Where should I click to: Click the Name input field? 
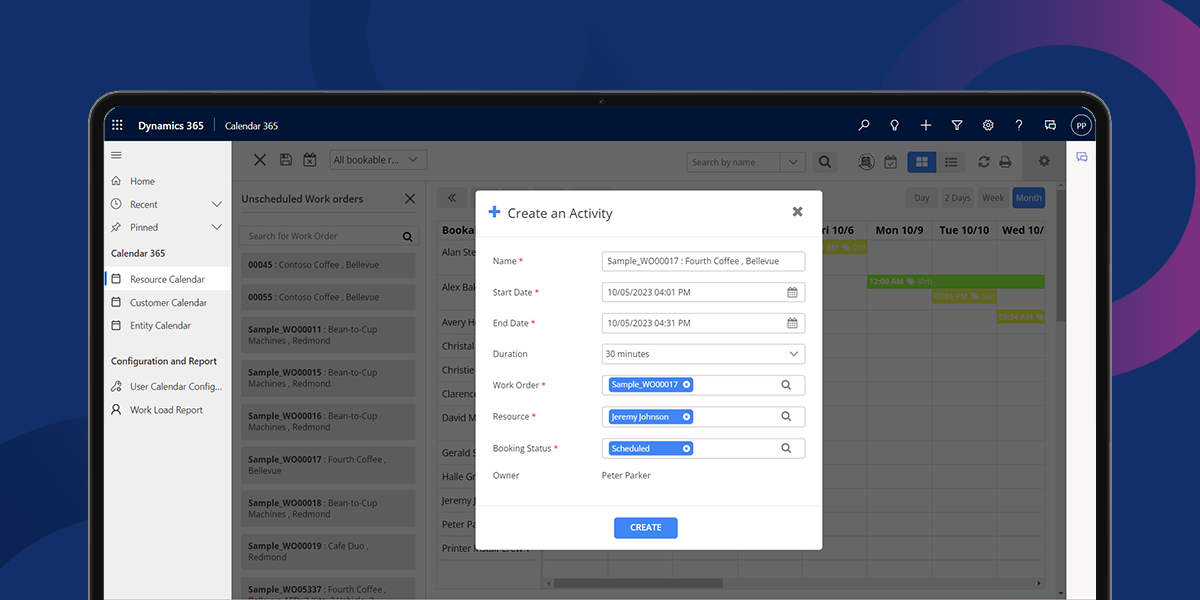pos(703,261)
